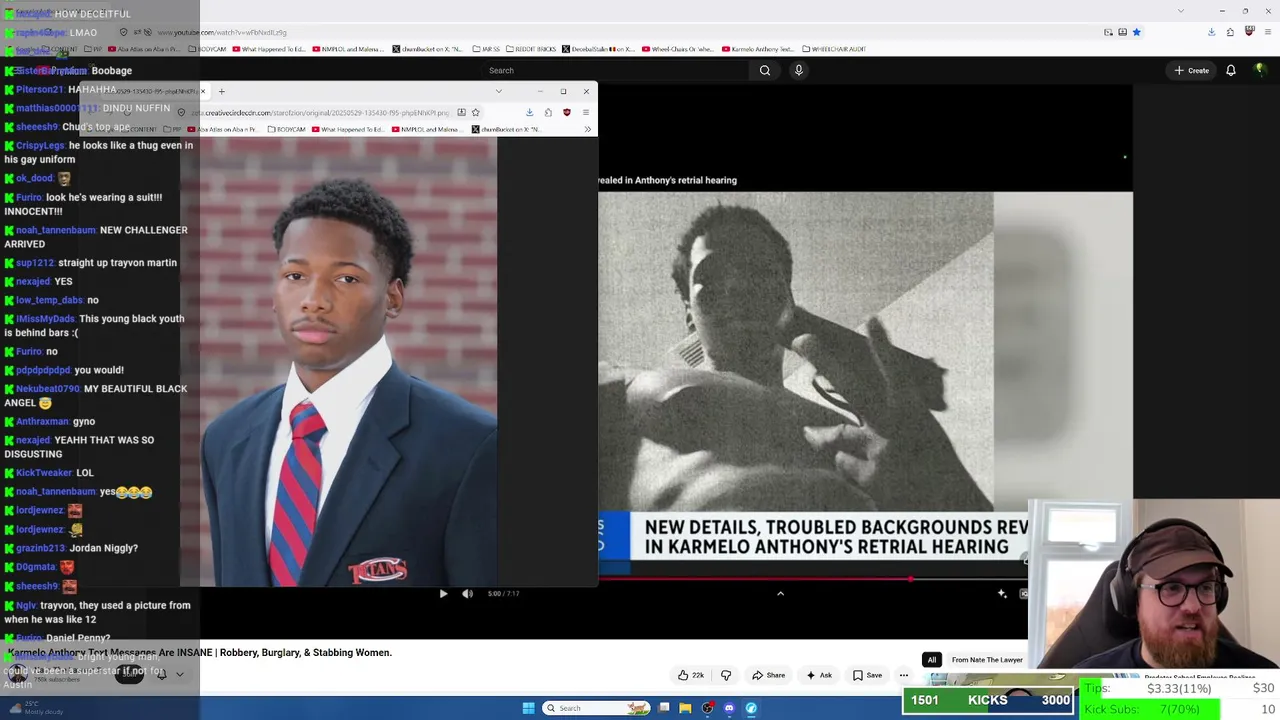This screenshot has height=720, width=1280.
Task: Like the video with 22k thumbs up
Action: click(x=690, y=675)
